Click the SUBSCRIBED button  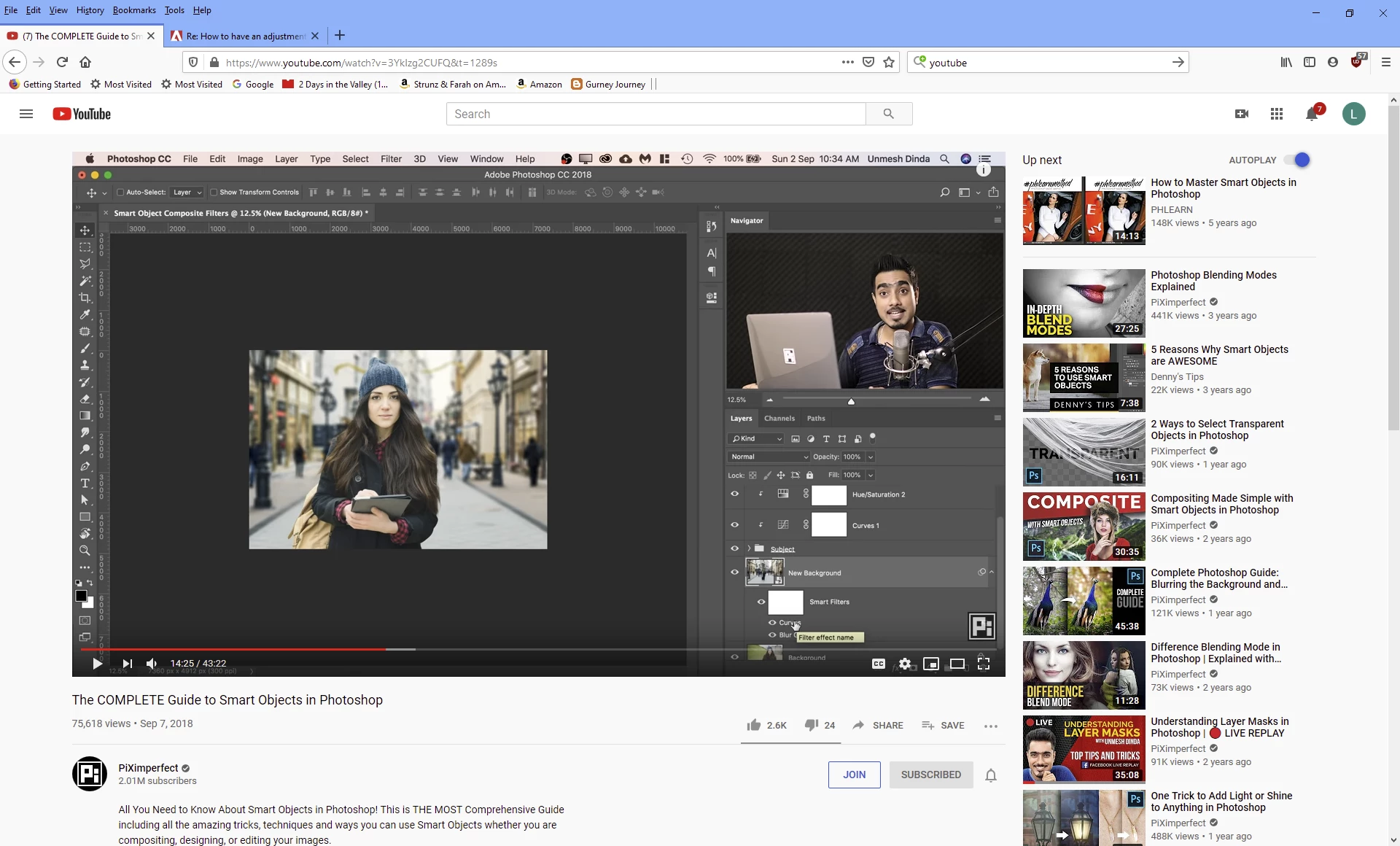pos(930,775)
